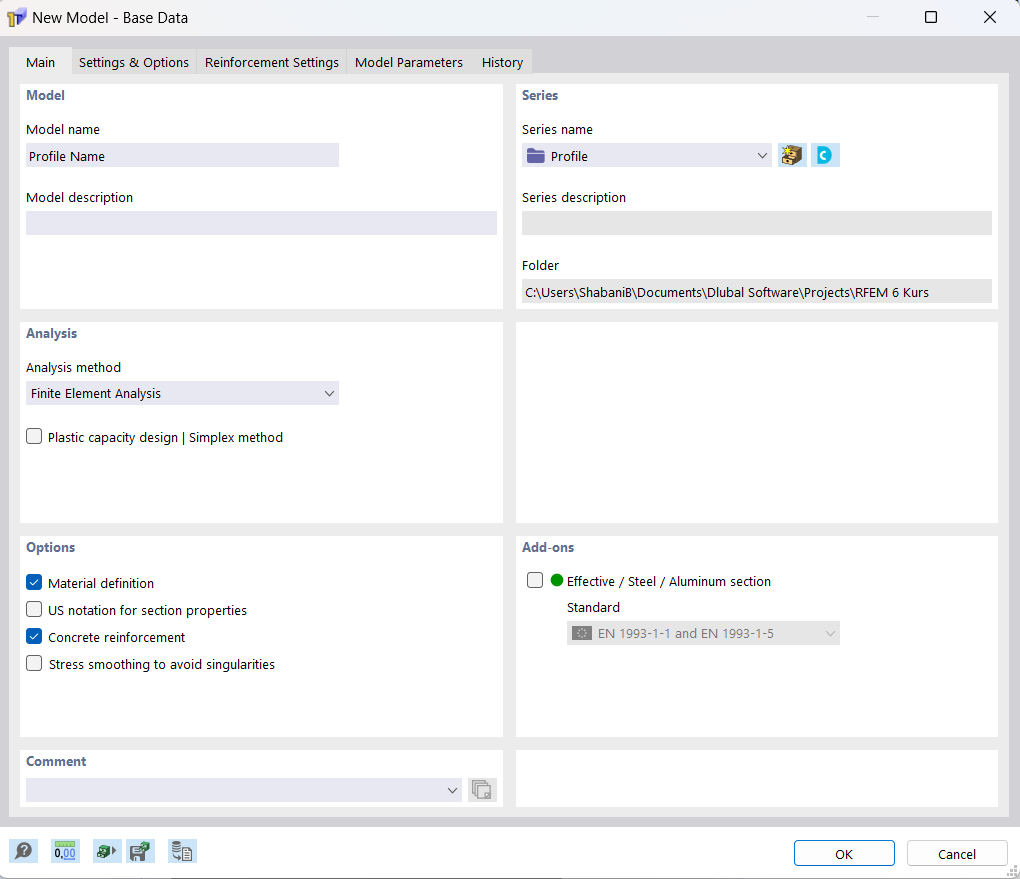The image size is (1020, 879).
Task: Disable the Material definition option
Action: coord(33,583)
